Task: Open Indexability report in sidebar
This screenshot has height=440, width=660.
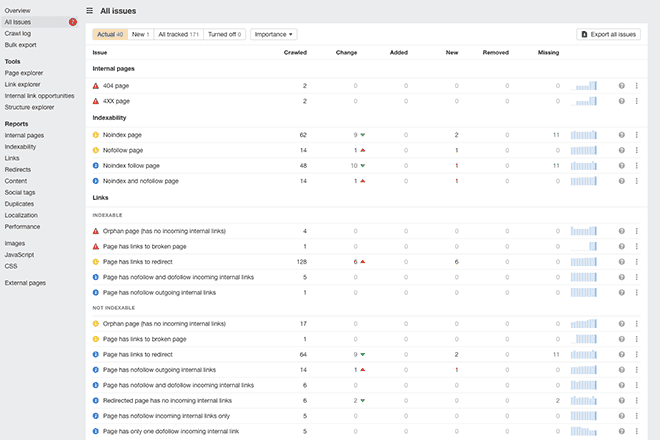Action: [20, 147]
